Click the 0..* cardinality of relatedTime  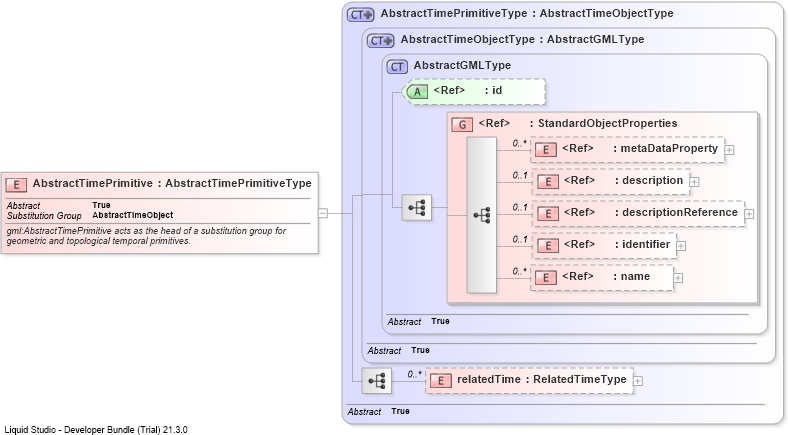[x=415, y=375]
